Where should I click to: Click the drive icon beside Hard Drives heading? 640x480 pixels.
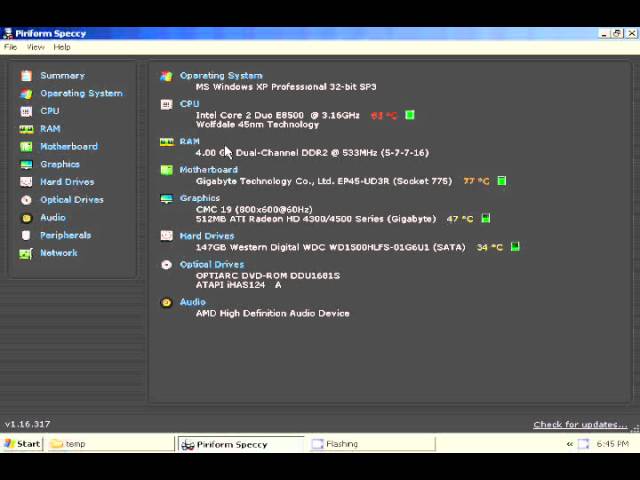point(166,236)
